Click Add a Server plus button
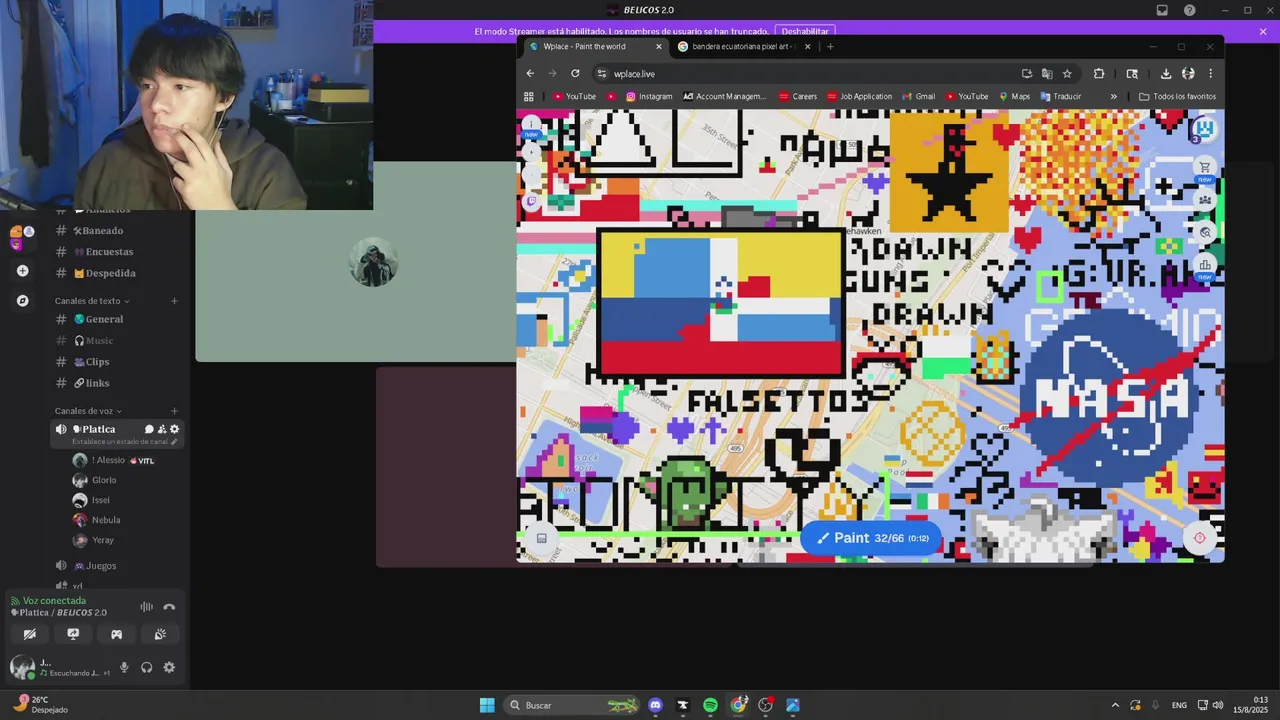 (22, 270)
